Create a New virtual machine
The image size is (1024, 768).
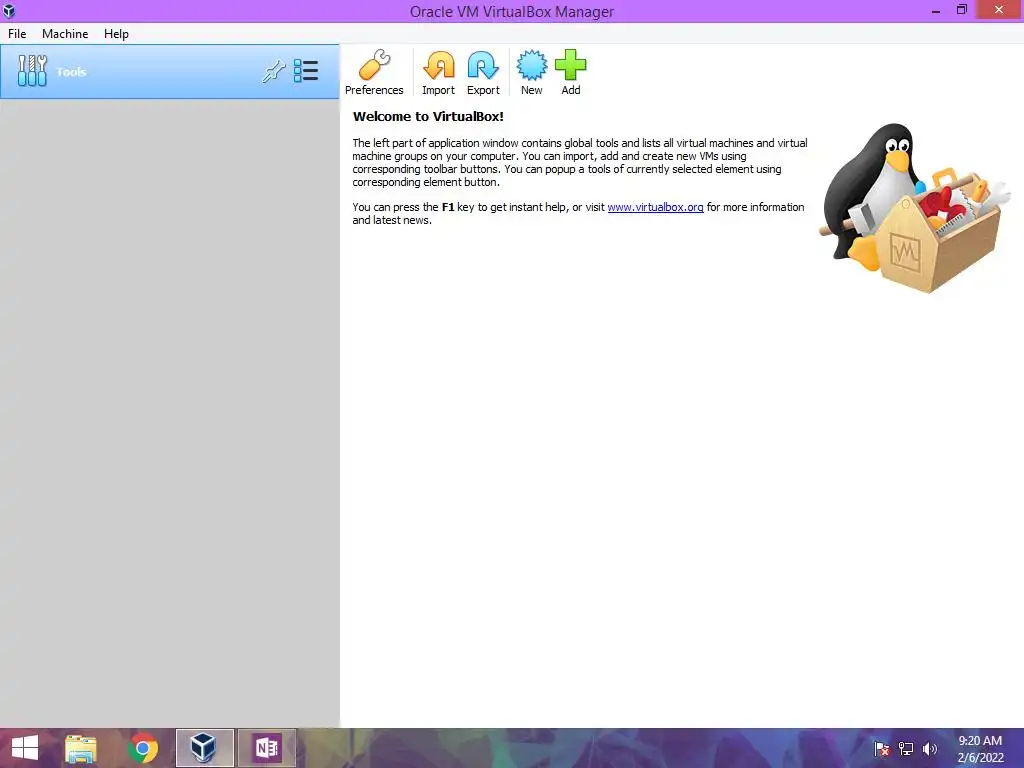(x=532, y=72)
